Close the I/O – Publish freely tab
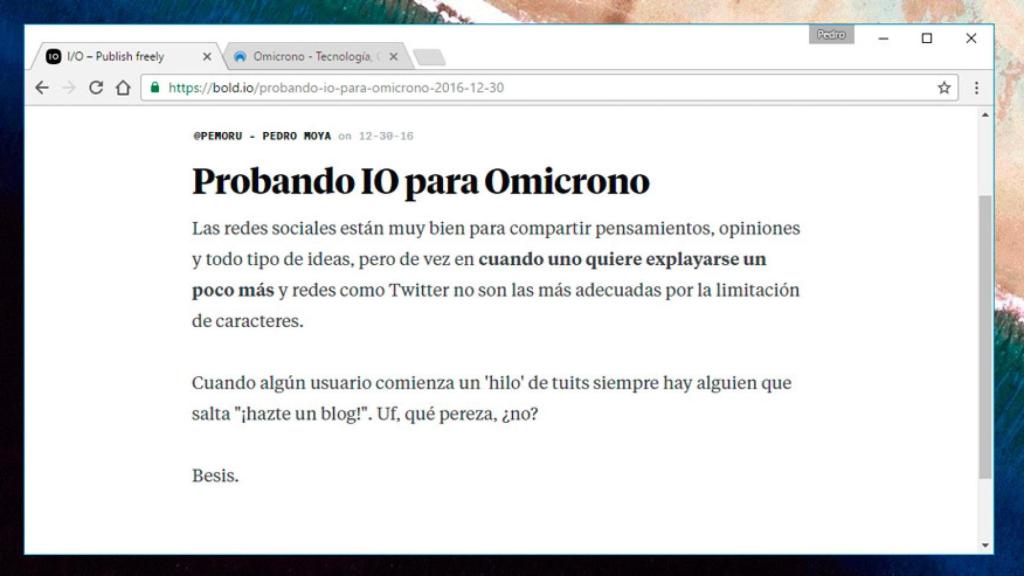1024x576 pixels. pos(207,57)
